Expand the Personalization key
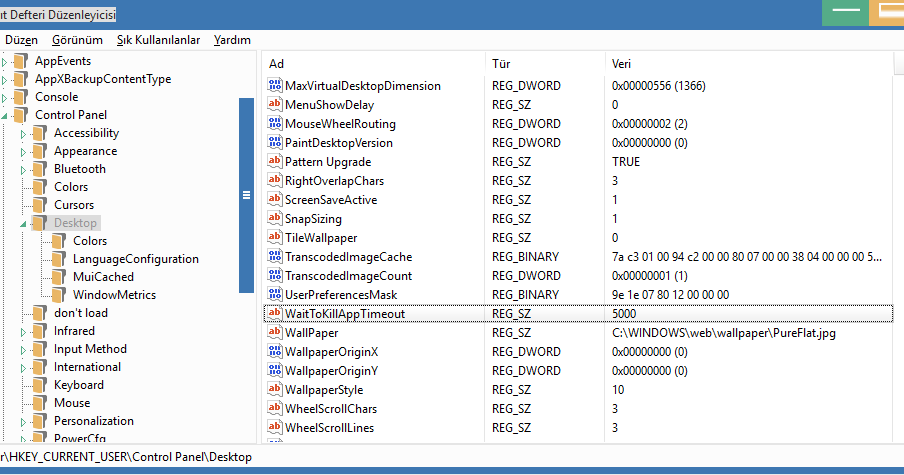The image size is (904, 475). point(23,421)
